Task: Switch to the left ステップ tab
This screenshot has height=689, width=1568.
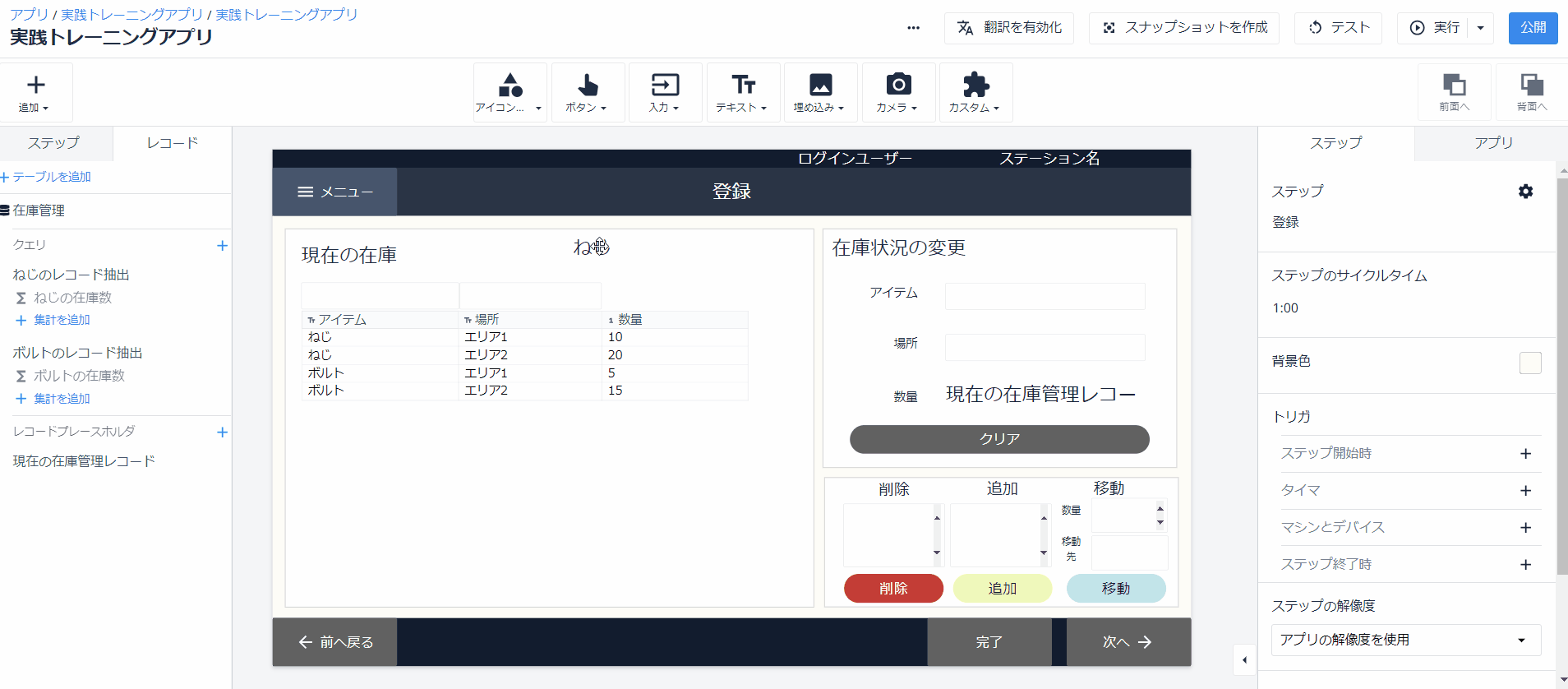Action: (x=54, y=143)
